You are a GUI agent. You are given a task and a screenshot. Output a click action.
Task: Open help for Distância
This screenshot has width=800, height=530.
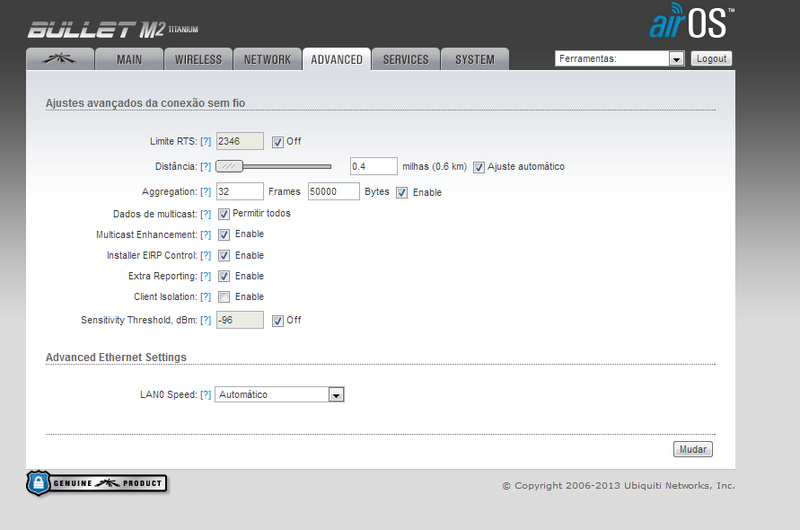(x=206, y=166)
